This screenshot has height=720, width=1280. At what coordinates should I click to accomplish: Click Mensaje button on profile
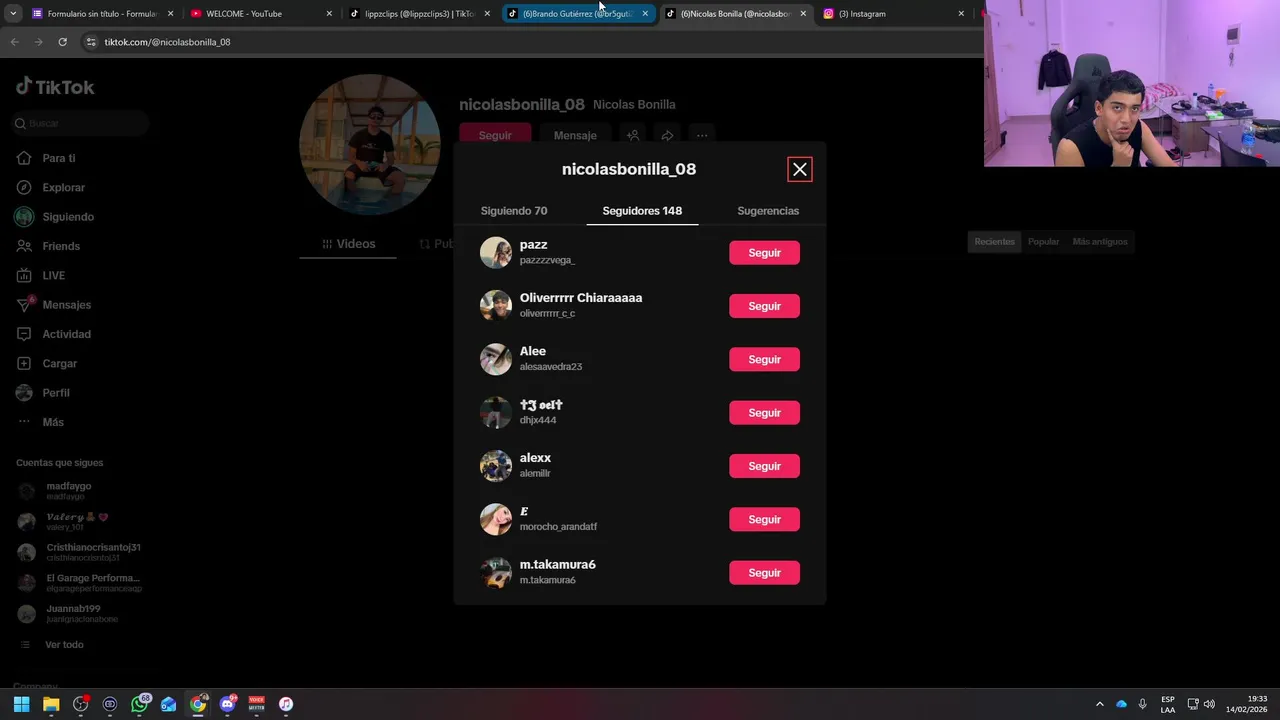point(575,135)
